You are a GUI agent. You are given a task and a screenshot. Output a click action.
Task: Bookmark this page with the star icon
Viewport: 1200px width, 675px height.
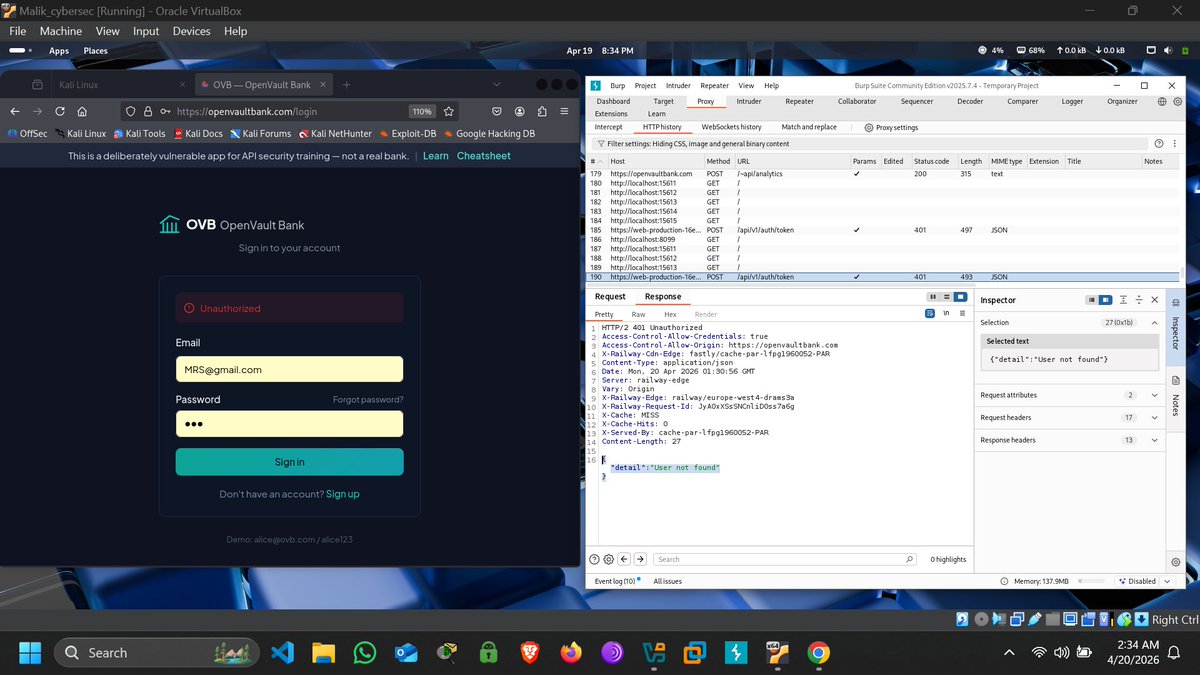point(450,112)
